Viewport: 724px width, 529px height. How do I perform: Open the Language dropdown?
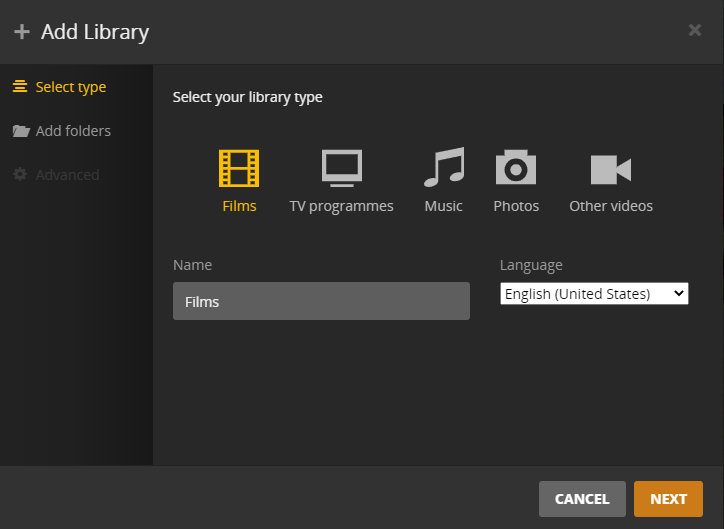tap(594, 294)
